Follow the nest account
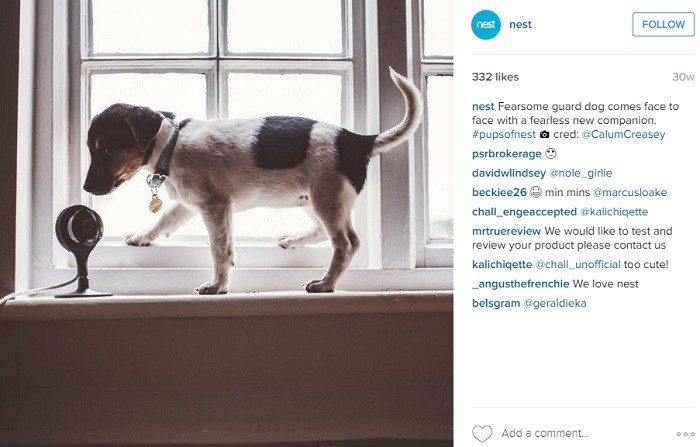The image size is (700, 447). point(663,25)
